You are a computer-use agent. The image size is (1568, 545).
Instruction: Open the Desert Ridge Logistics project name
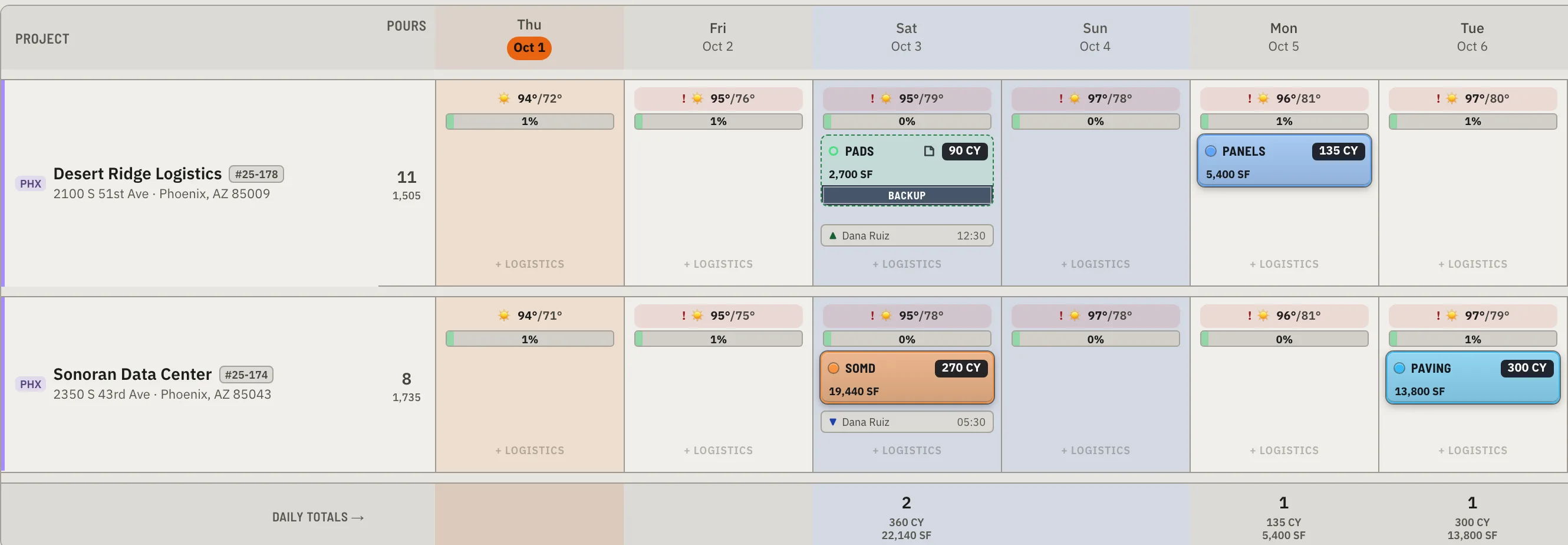[137, 173]
